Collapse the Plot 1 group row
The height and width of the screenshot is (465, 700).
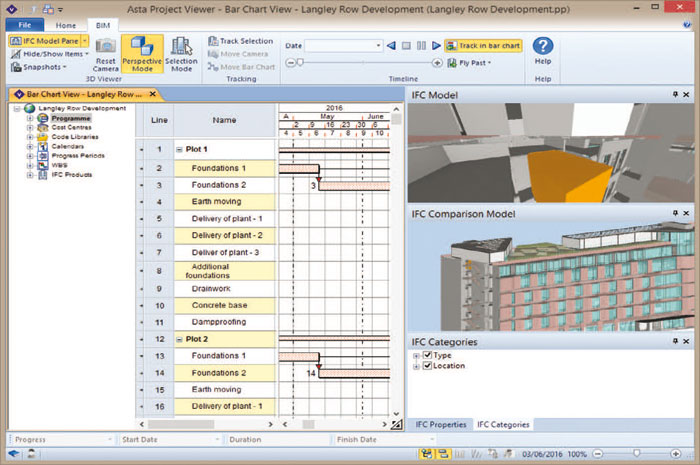[x=180, y=149]
